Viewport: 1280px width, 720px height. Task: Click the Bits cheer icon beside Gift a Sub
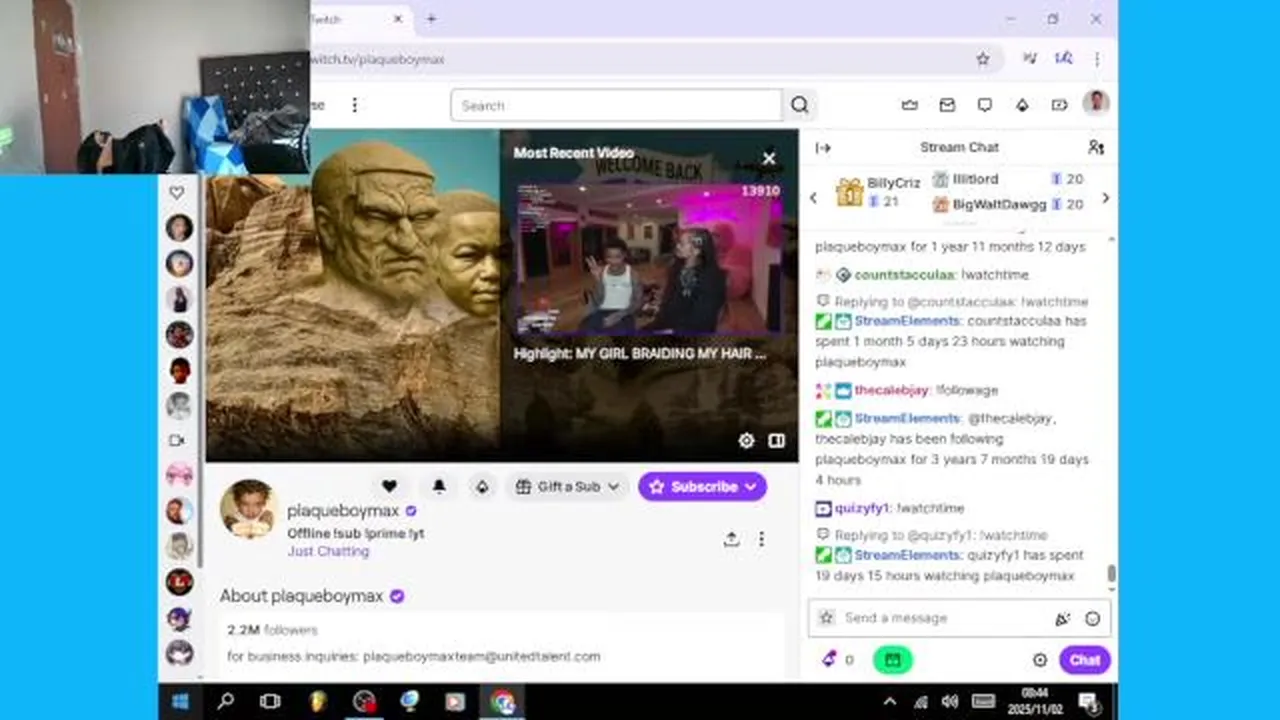(x=482, y=486)
